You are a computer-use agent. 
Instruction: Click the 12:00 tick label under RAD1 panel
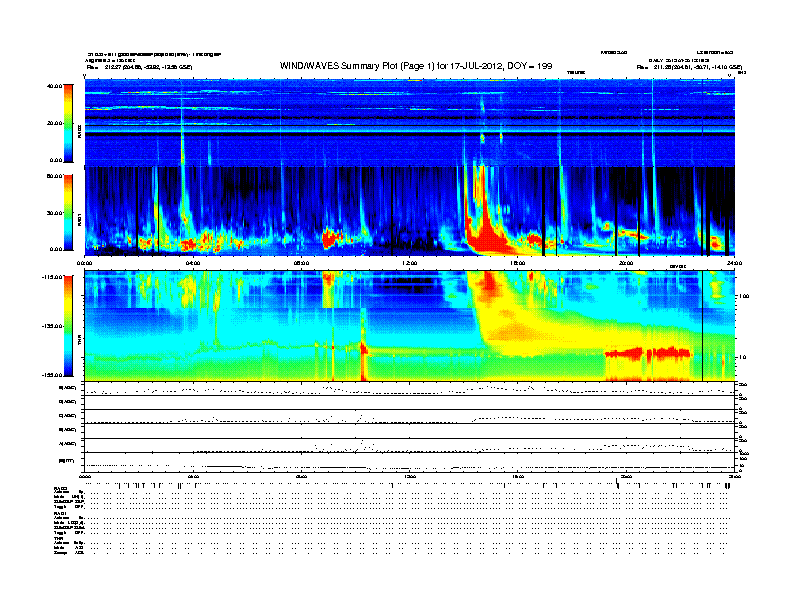tap(410, 263)
